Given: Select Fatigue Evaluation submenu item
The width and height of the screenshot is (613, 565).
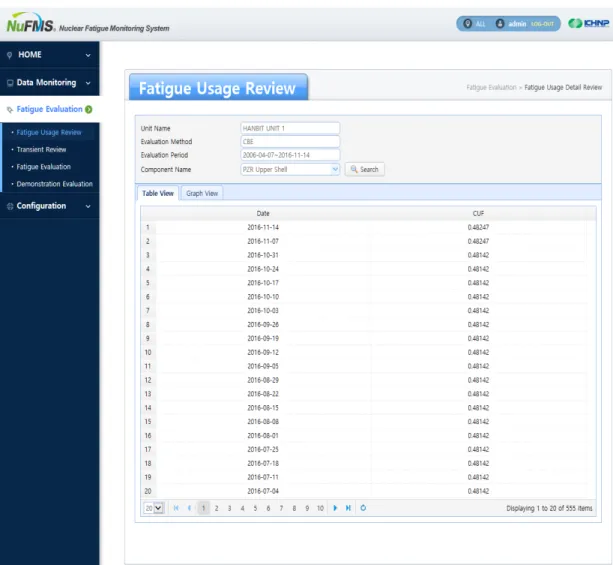Looking at the screenshot, I should [44, 167].
